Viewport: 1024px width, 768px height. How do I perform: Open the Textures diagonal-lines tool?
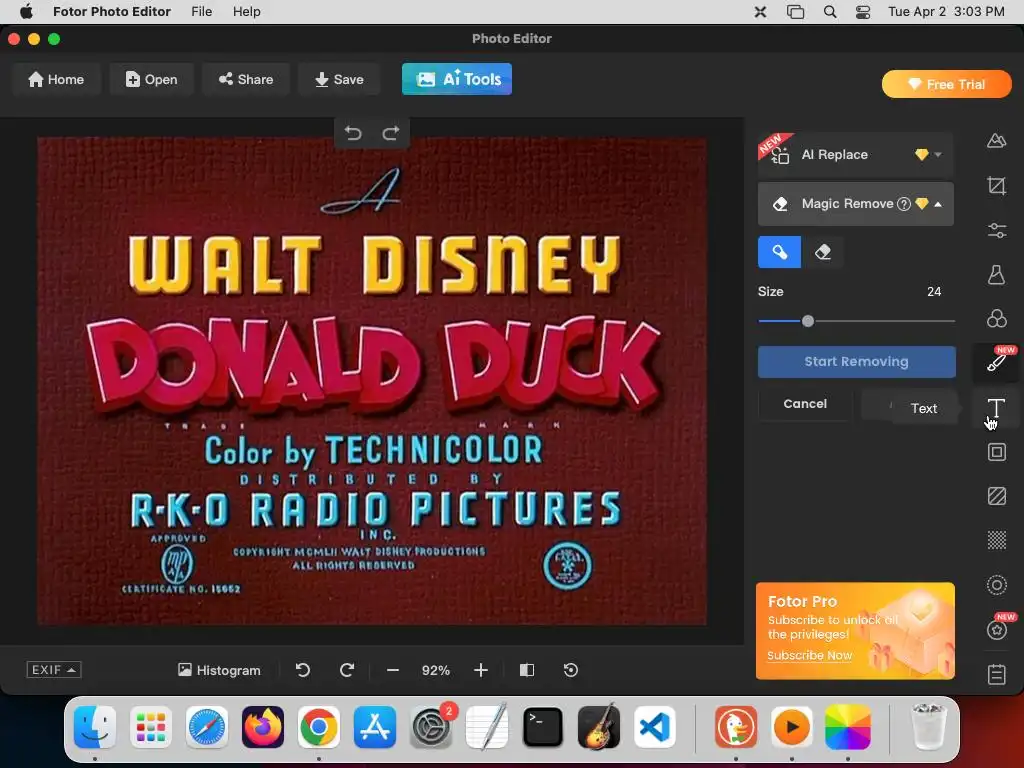996,496
